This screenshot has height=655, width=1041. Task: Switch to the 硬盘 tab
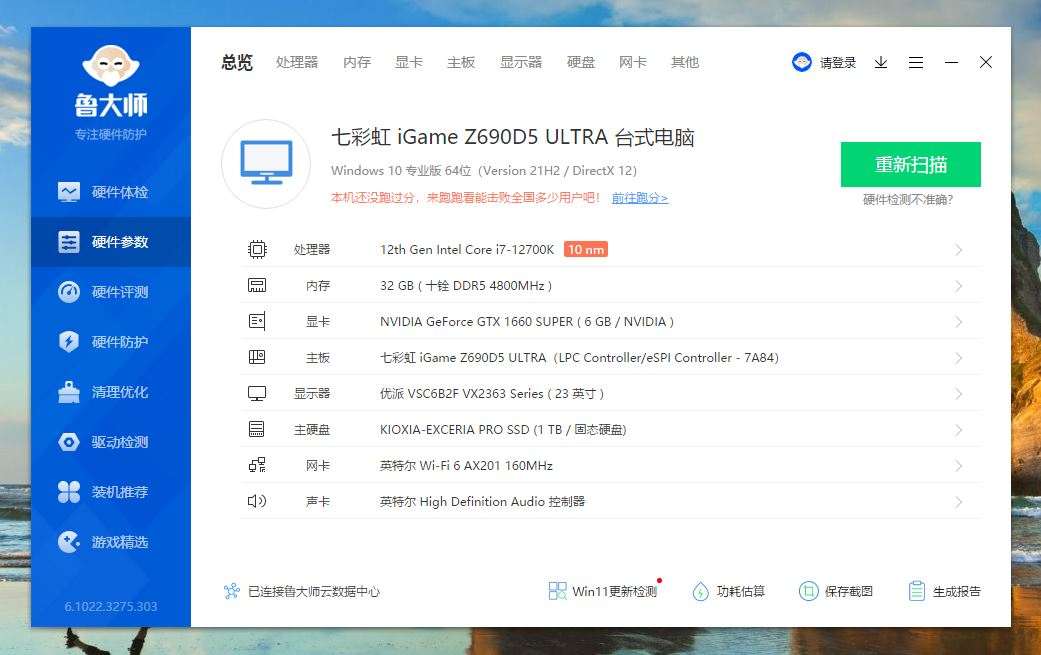[x=581, y=62]
